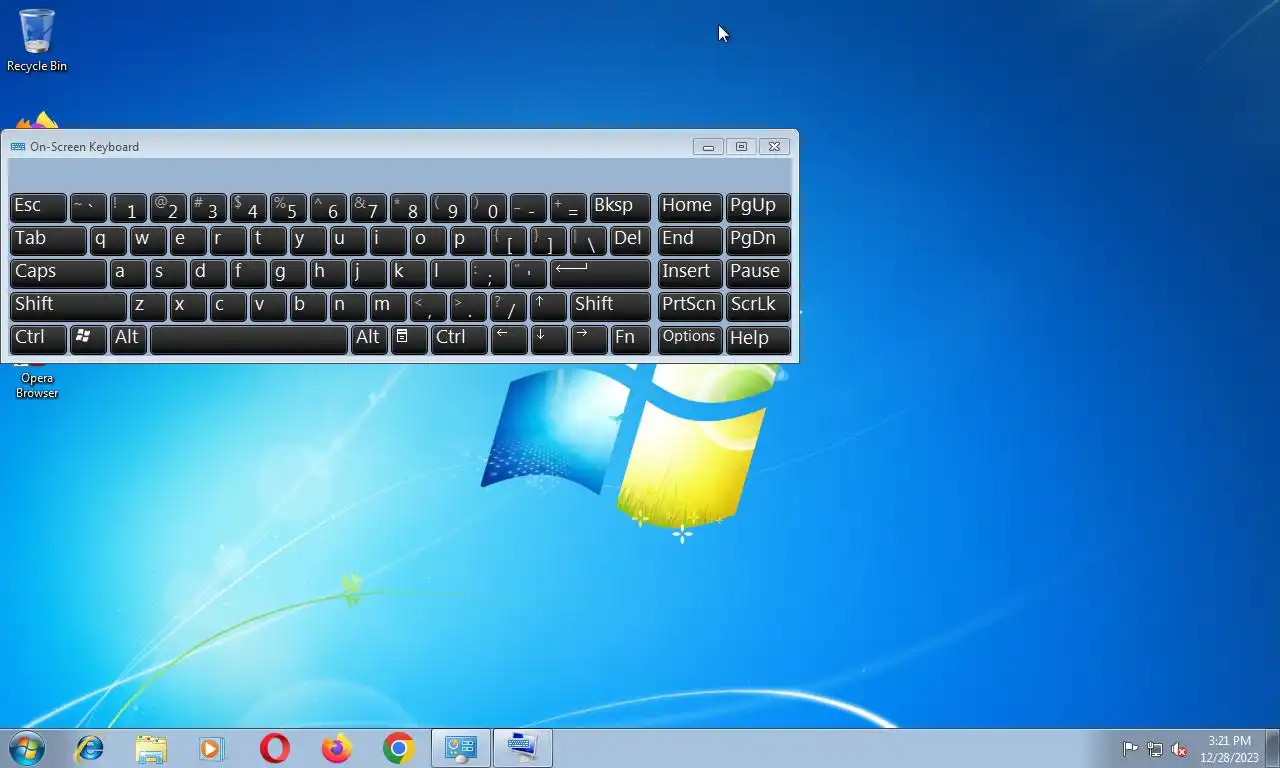Click the tilde/backtick key

tap(88, 207)
